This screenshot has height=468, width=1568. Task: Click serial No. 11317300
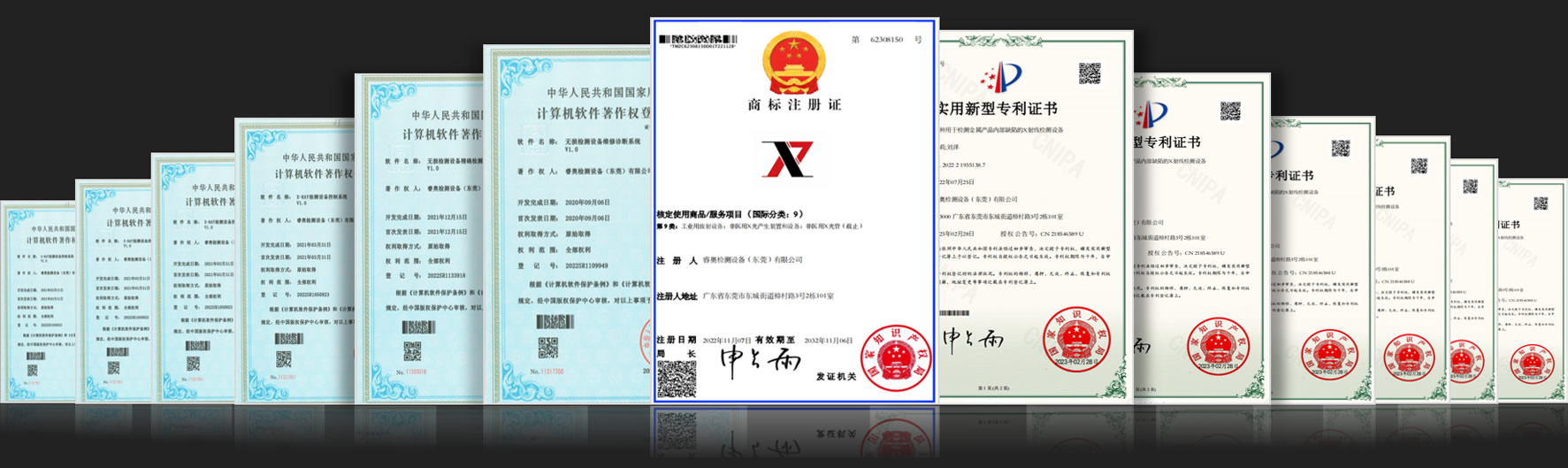point(547,372)
